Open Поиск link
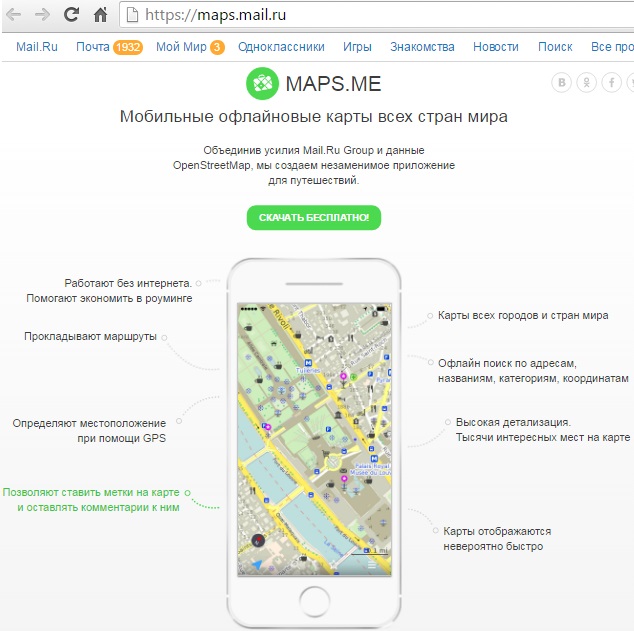This screenshot has height=631, width=634. [555, 47]
